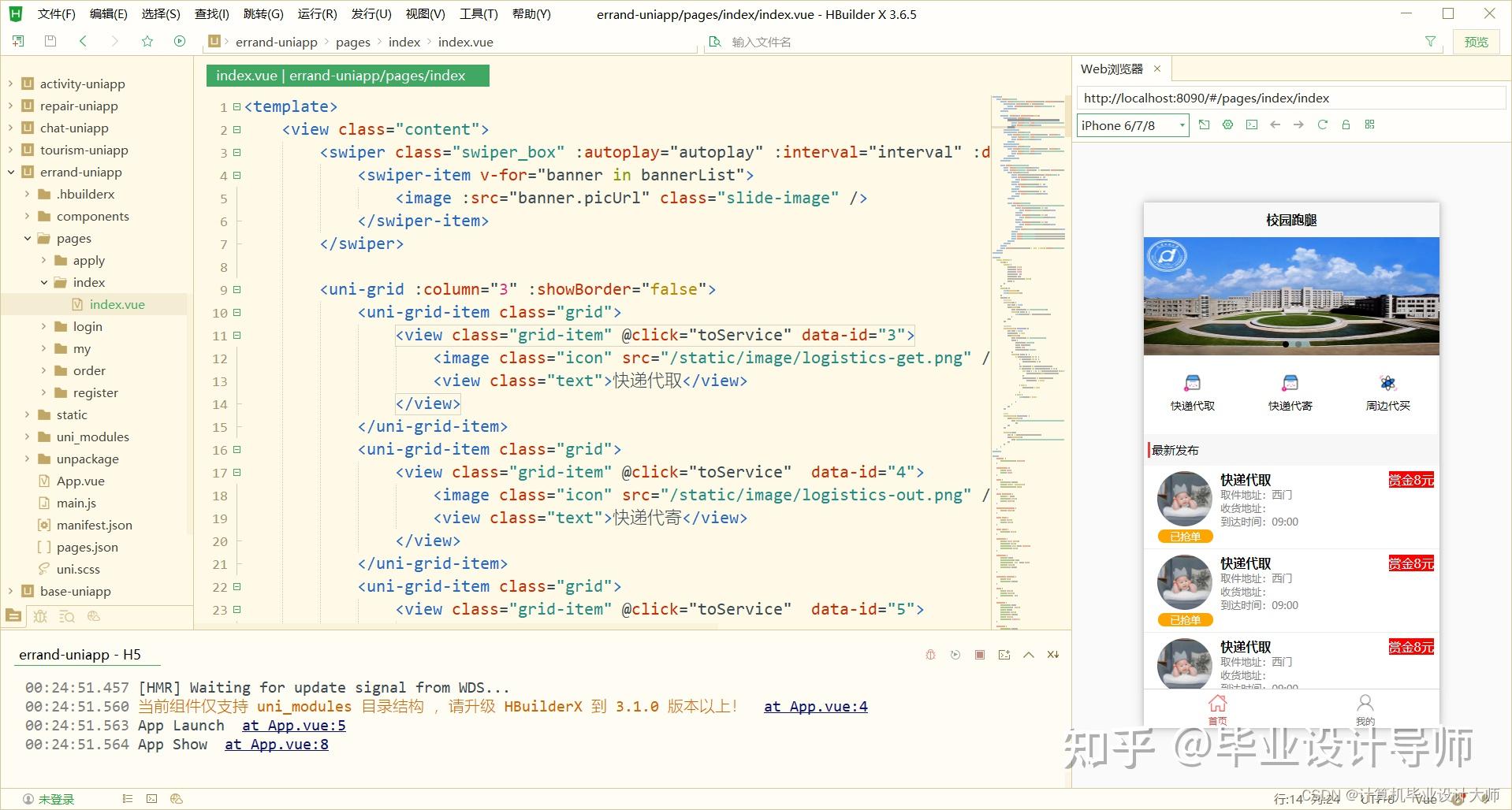Open the 编辑(E) menu
The image size is (1512, 810).
click(x=109, y=14)
